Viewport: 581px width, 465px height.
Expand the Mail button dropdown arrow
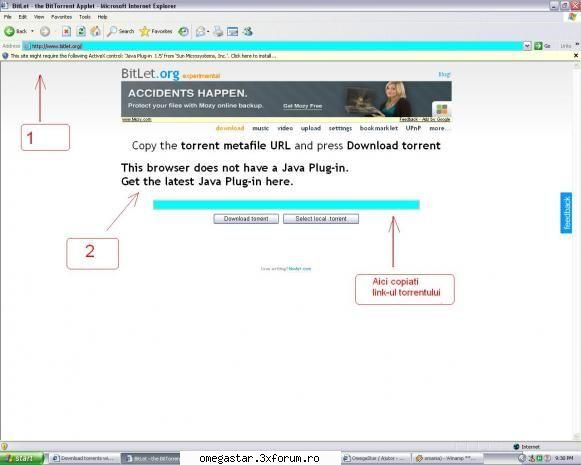[x=208, y=31]
